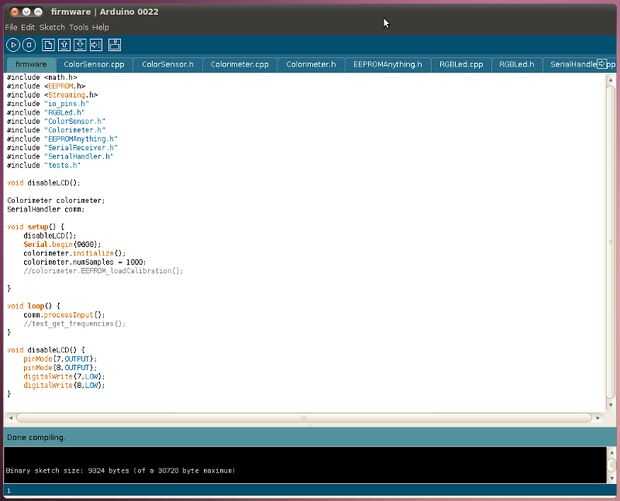Click the '#include "ColorSensor.h"' line
This screenshot has height=501, width=620.
[x=56, y=121]
